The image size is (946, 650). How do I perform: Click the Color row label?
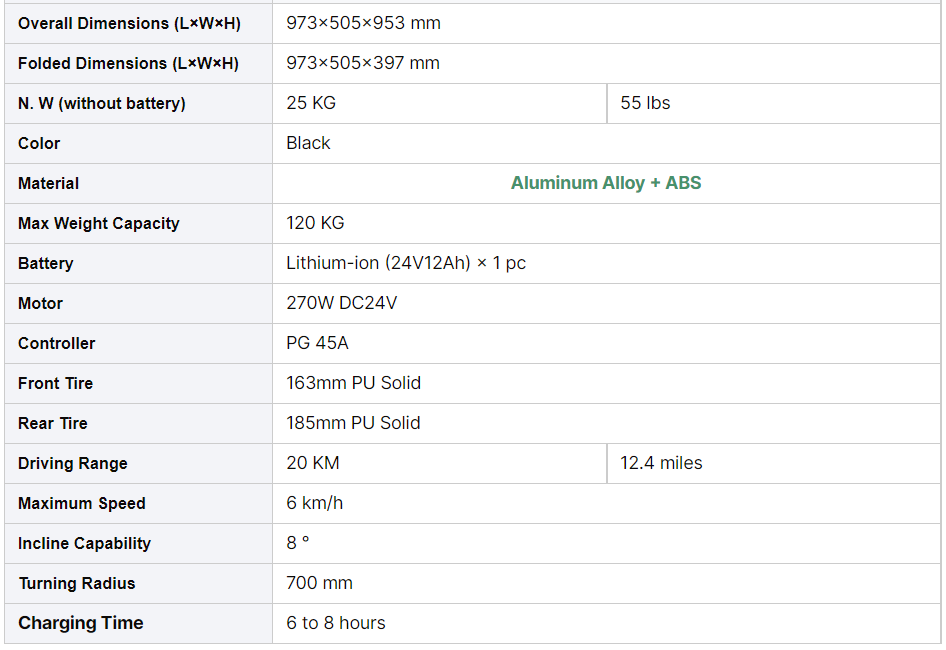coord(39,143)
